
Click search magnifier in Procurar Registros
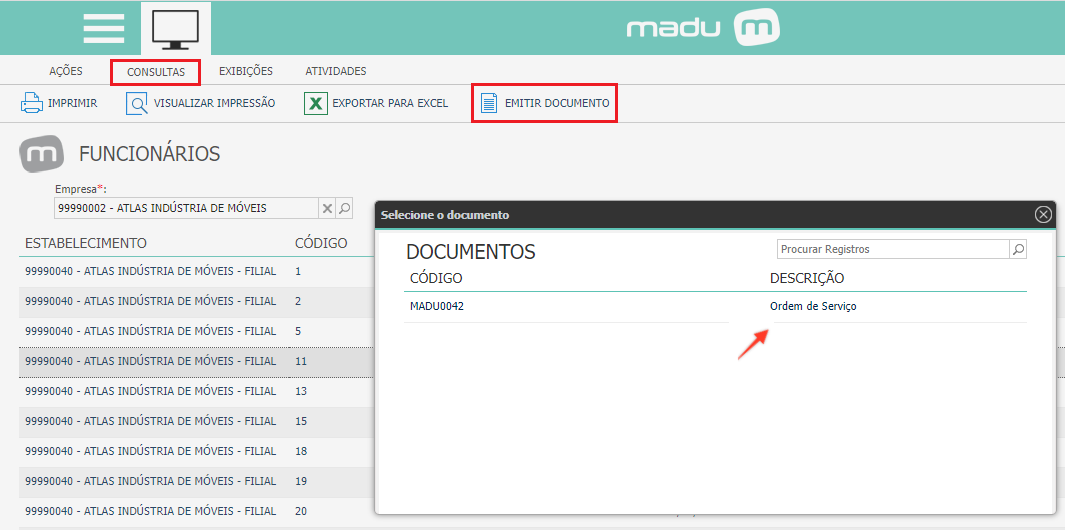[x=1018, y=249]
